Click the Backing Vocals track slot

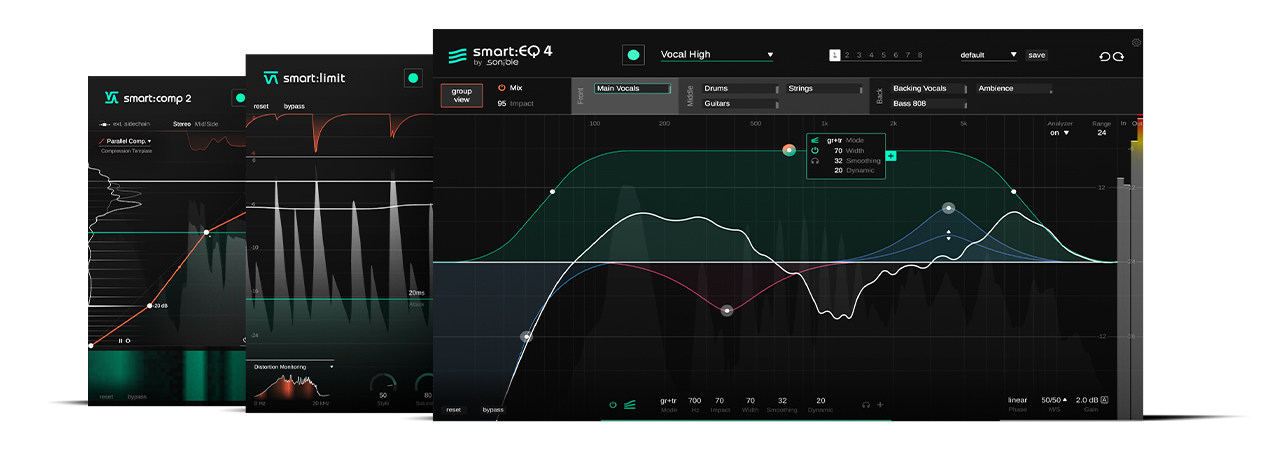click(x=927, y=89)
